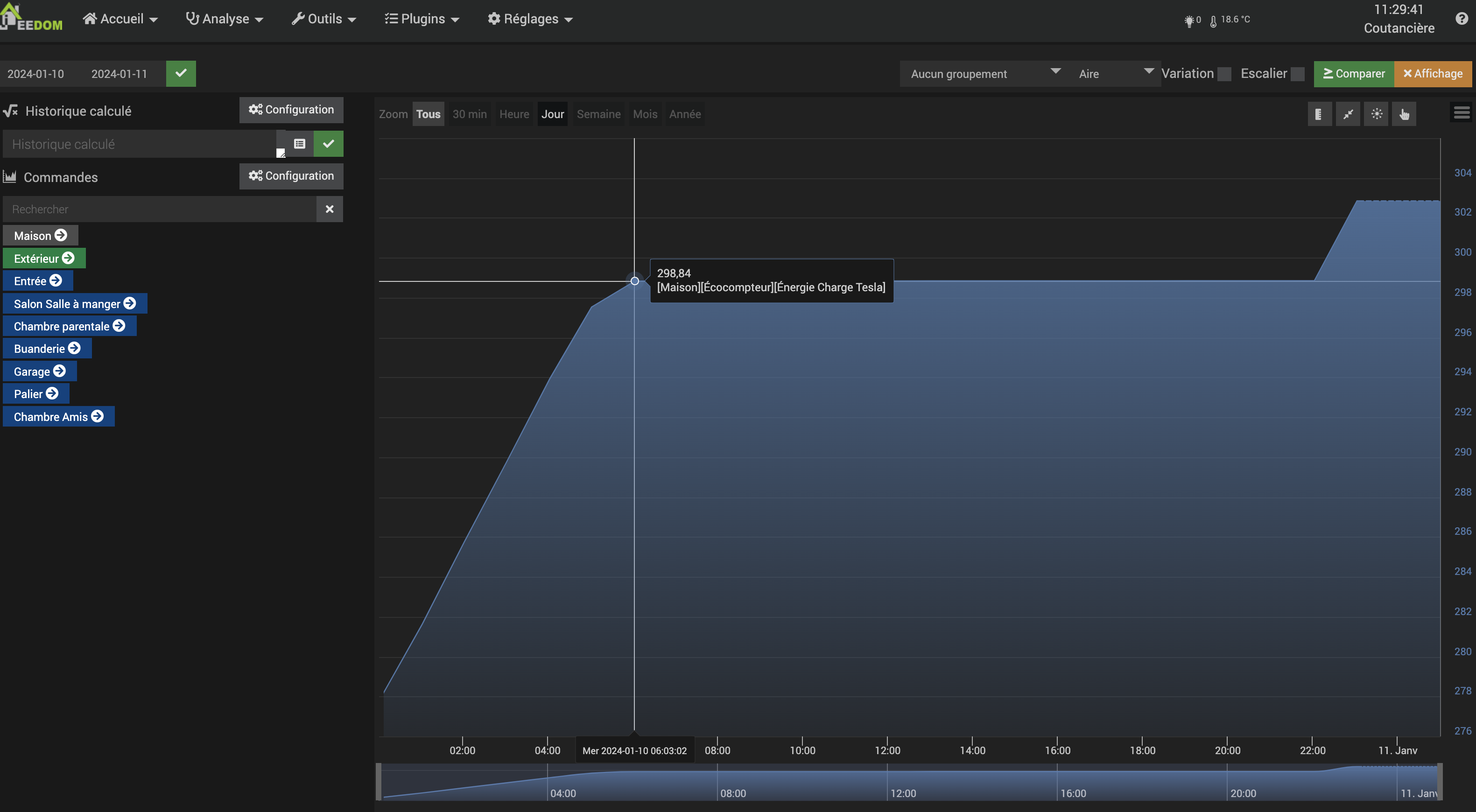1476x812 pixels.
Task: Expand the Palier object group
Action: pyautogui.click(x=36, y=393)
